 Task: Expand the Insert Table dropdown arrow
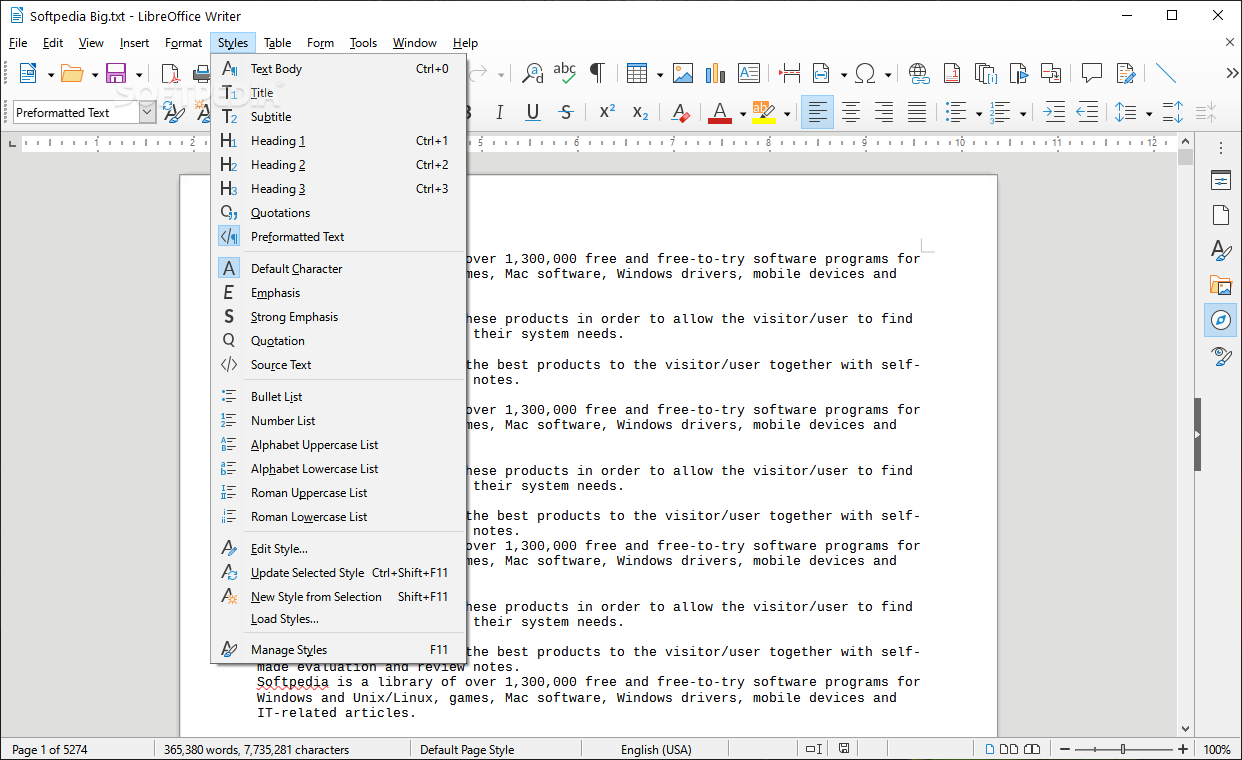[x=660, y=74]
